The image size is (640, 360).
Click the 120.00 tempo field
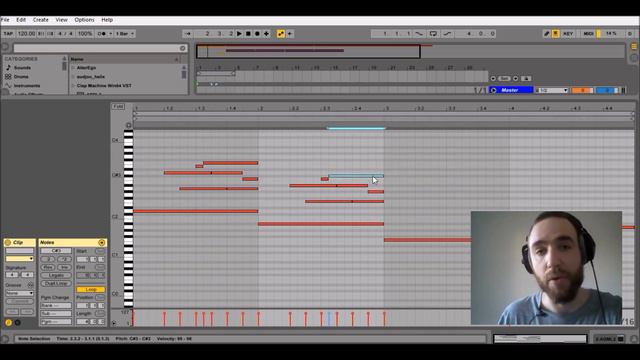click(x=26, y=34)
